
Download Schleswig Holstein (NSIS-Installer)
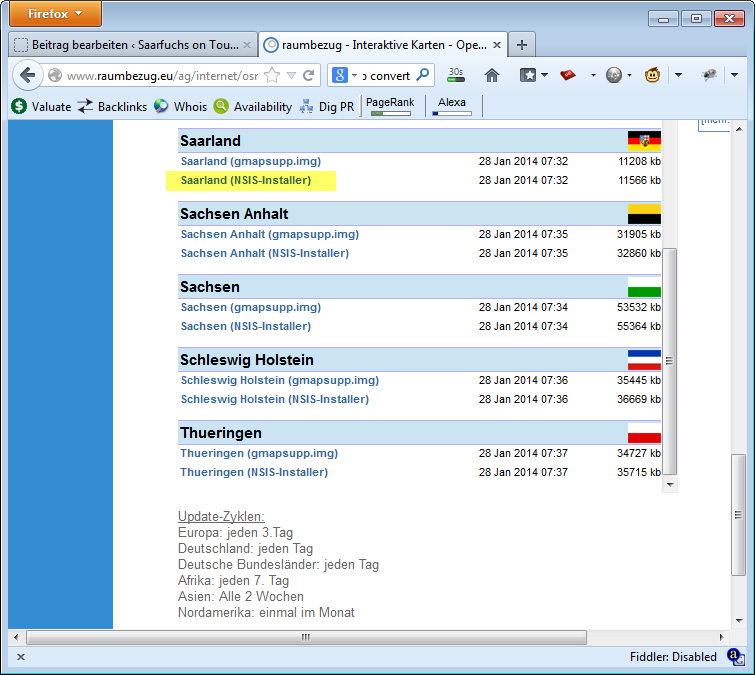click(x=275, y=399)
